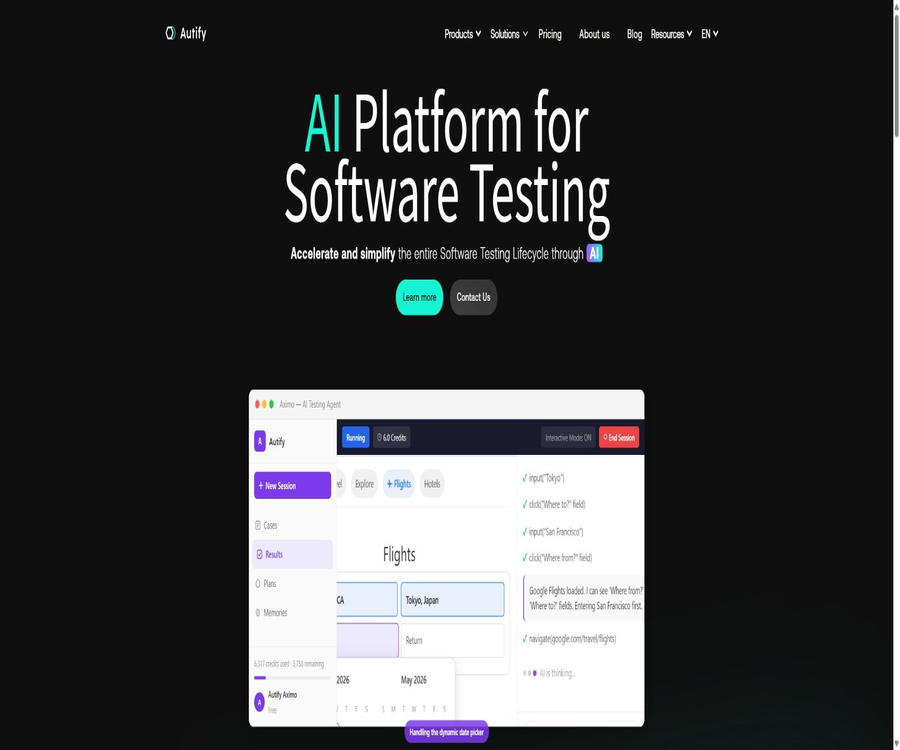The width and height of the screenshot is (900, 750).
Task: Click the AI is thinking indicator
Action: click(x=549, y=673)
